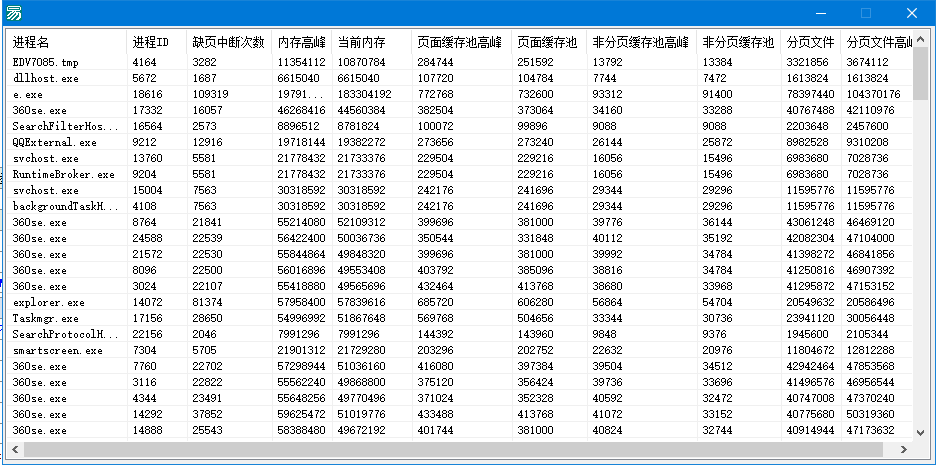Viewport: 938px width, 467px height.
Task: Click page pool value 606280
Action: pyautogui.click(x=535, y=302)
